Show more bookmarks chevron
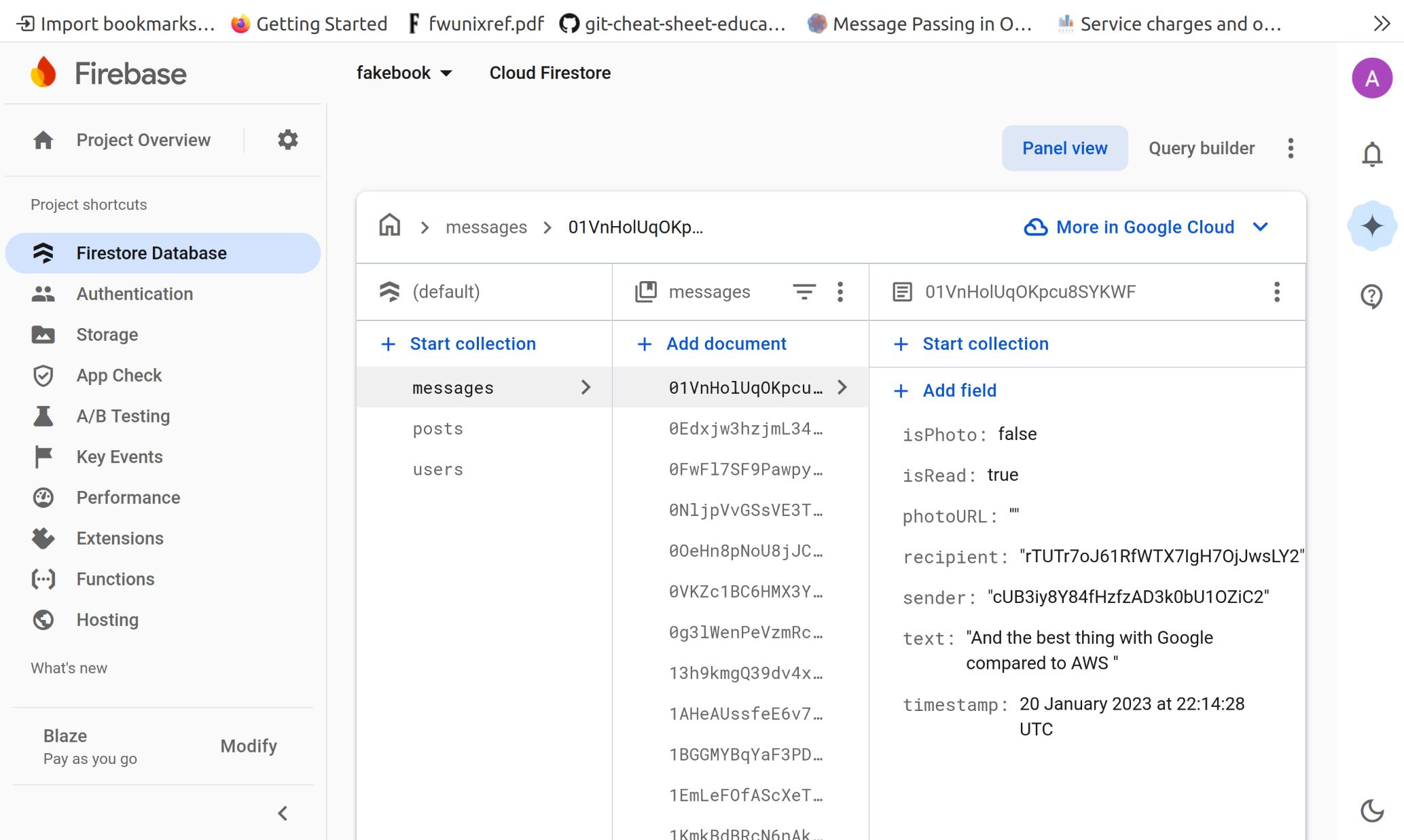 [1381, 24]
